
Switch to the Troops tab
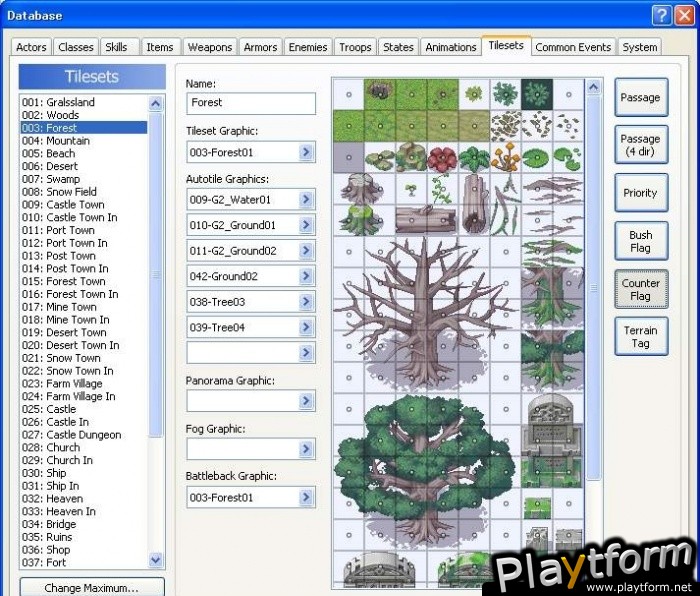355,47
